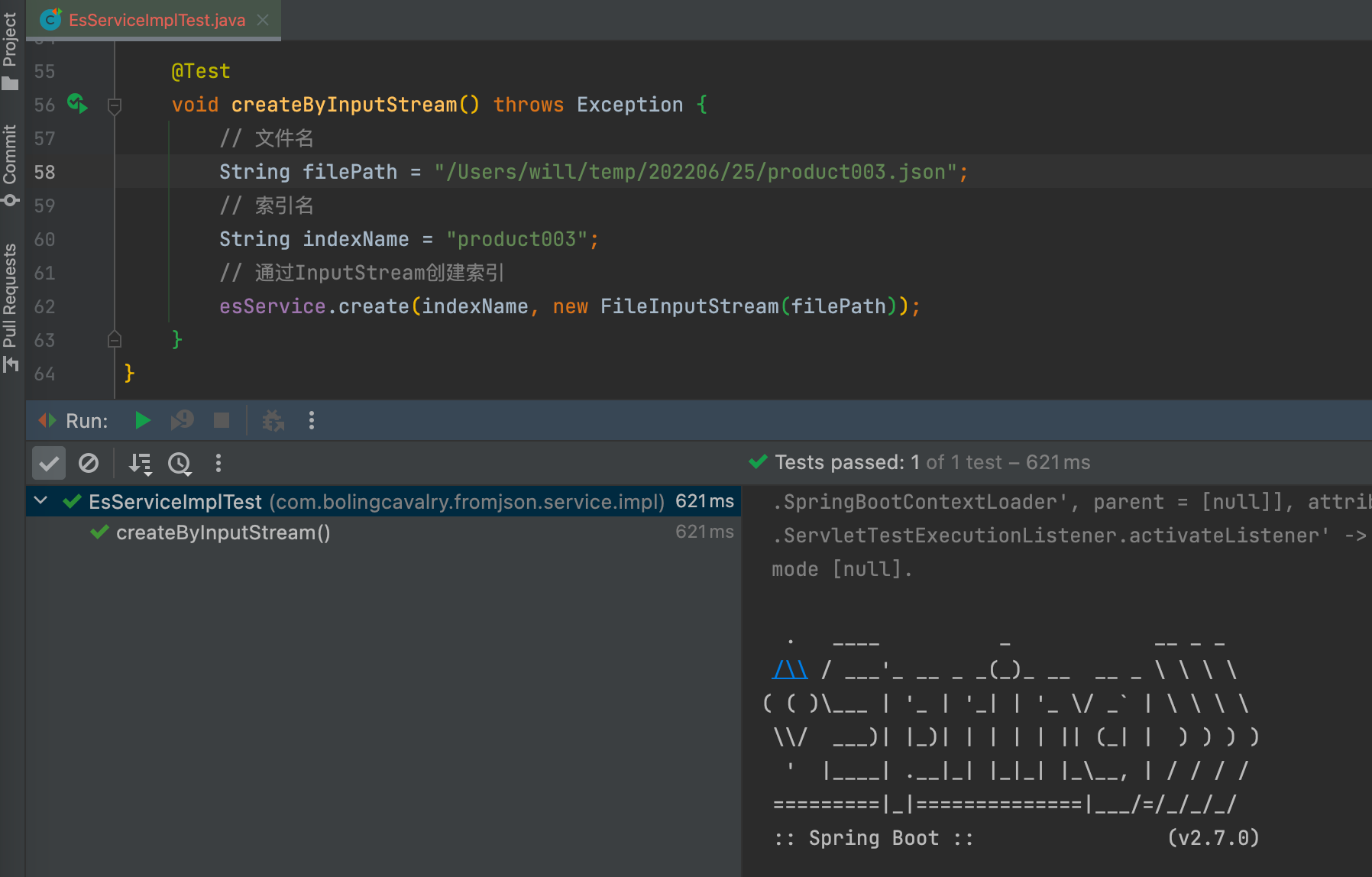Viewport: 1372px width, 877px height.
Task: Click esService on line 62
Action: 273,306
